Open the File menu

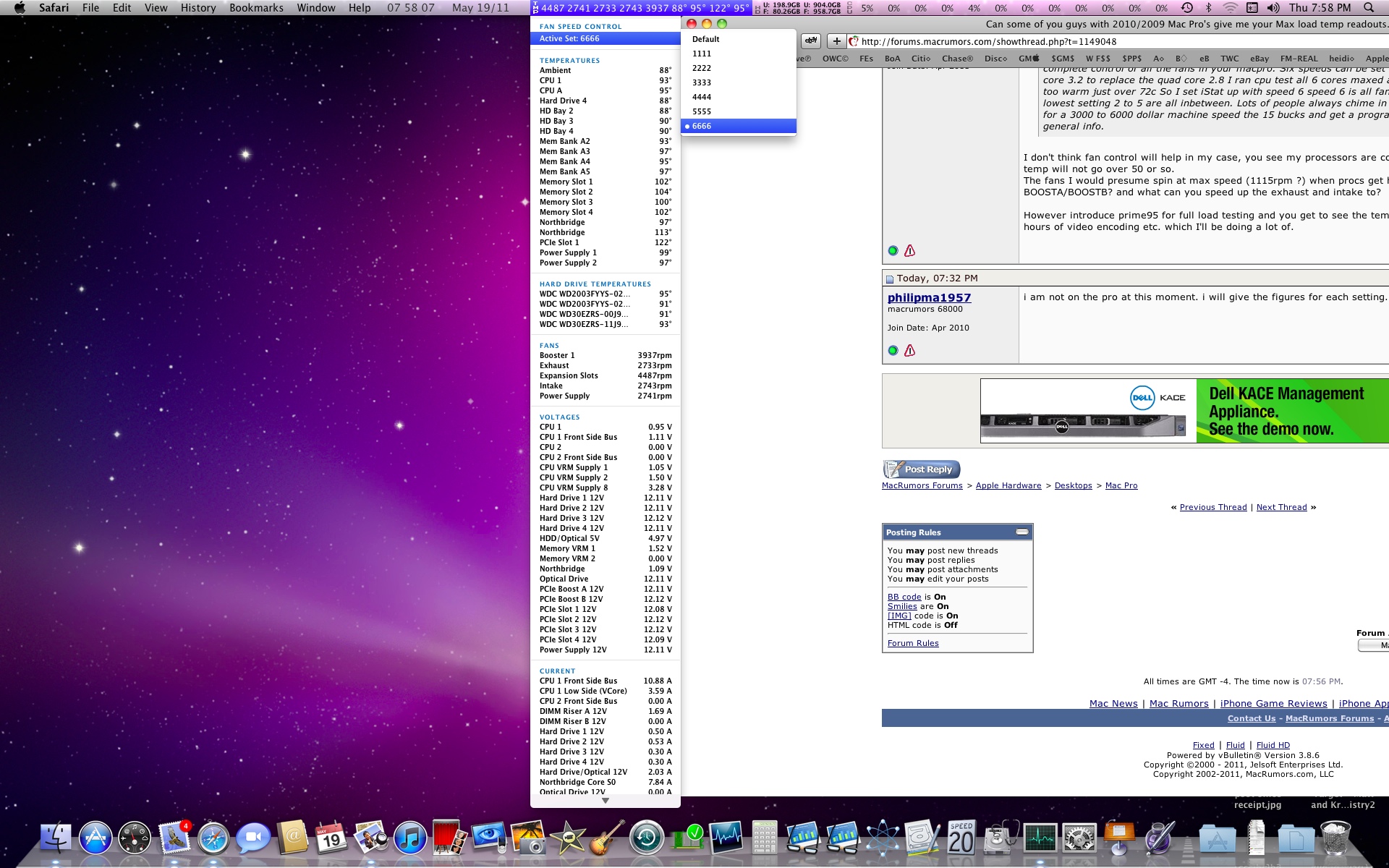(91, 8)
